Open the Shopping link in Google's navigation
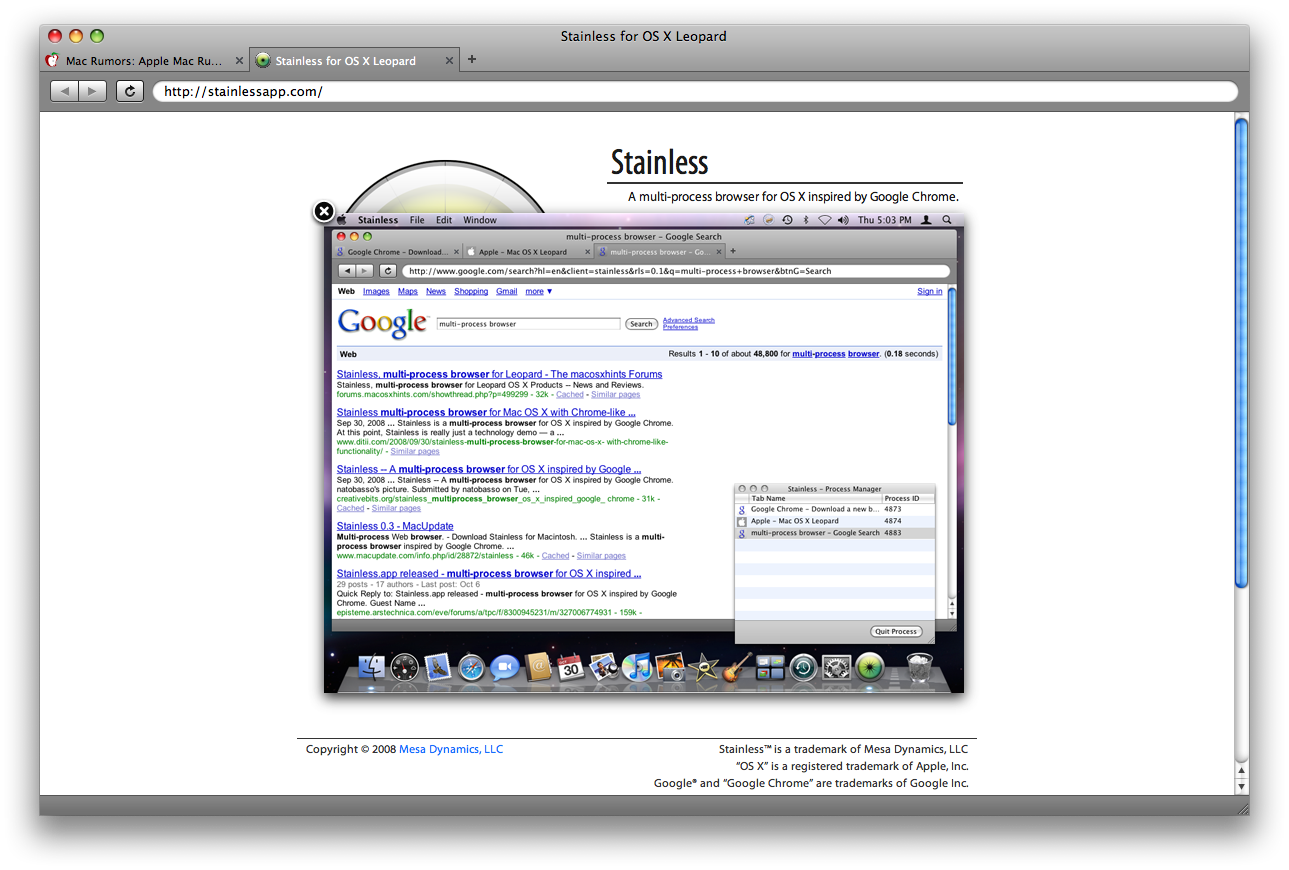 [471, 292]
